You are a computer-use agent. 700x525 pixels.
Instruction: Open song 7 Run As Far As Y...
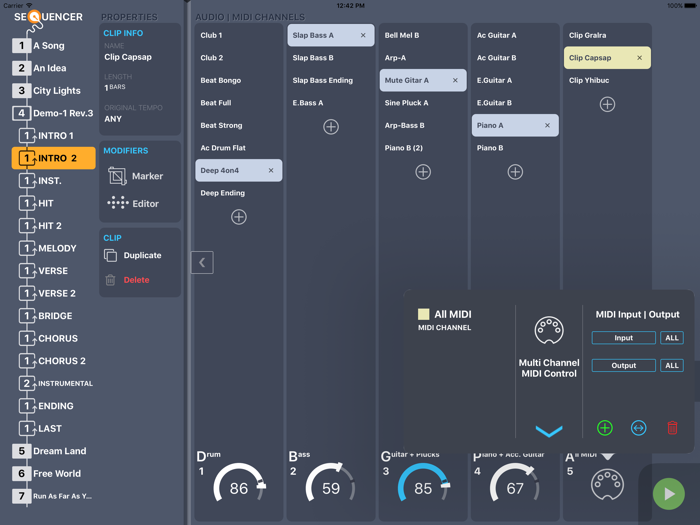[x=52, y=496]
